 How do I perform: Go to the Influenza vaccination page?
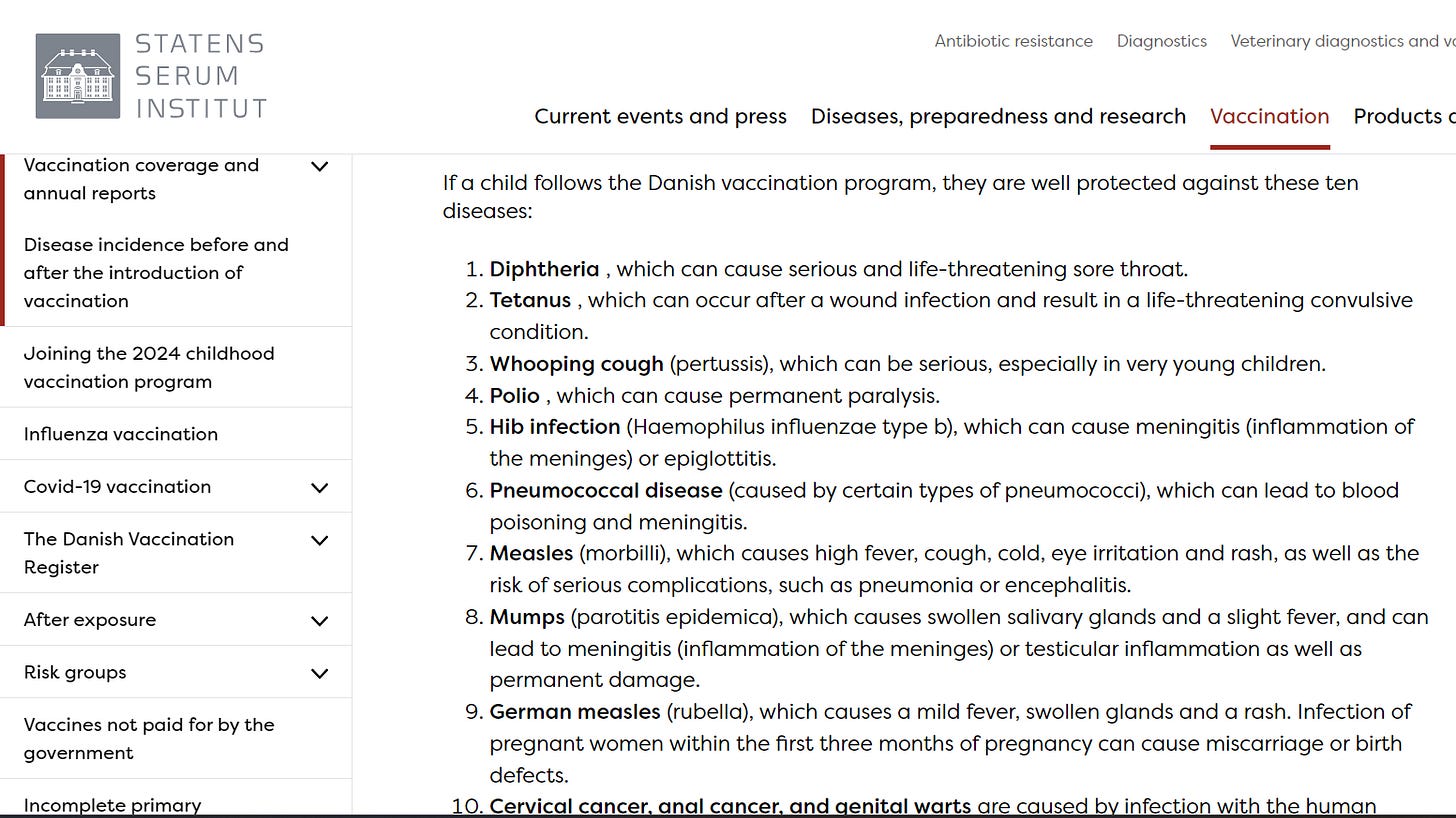coord(120,434)
